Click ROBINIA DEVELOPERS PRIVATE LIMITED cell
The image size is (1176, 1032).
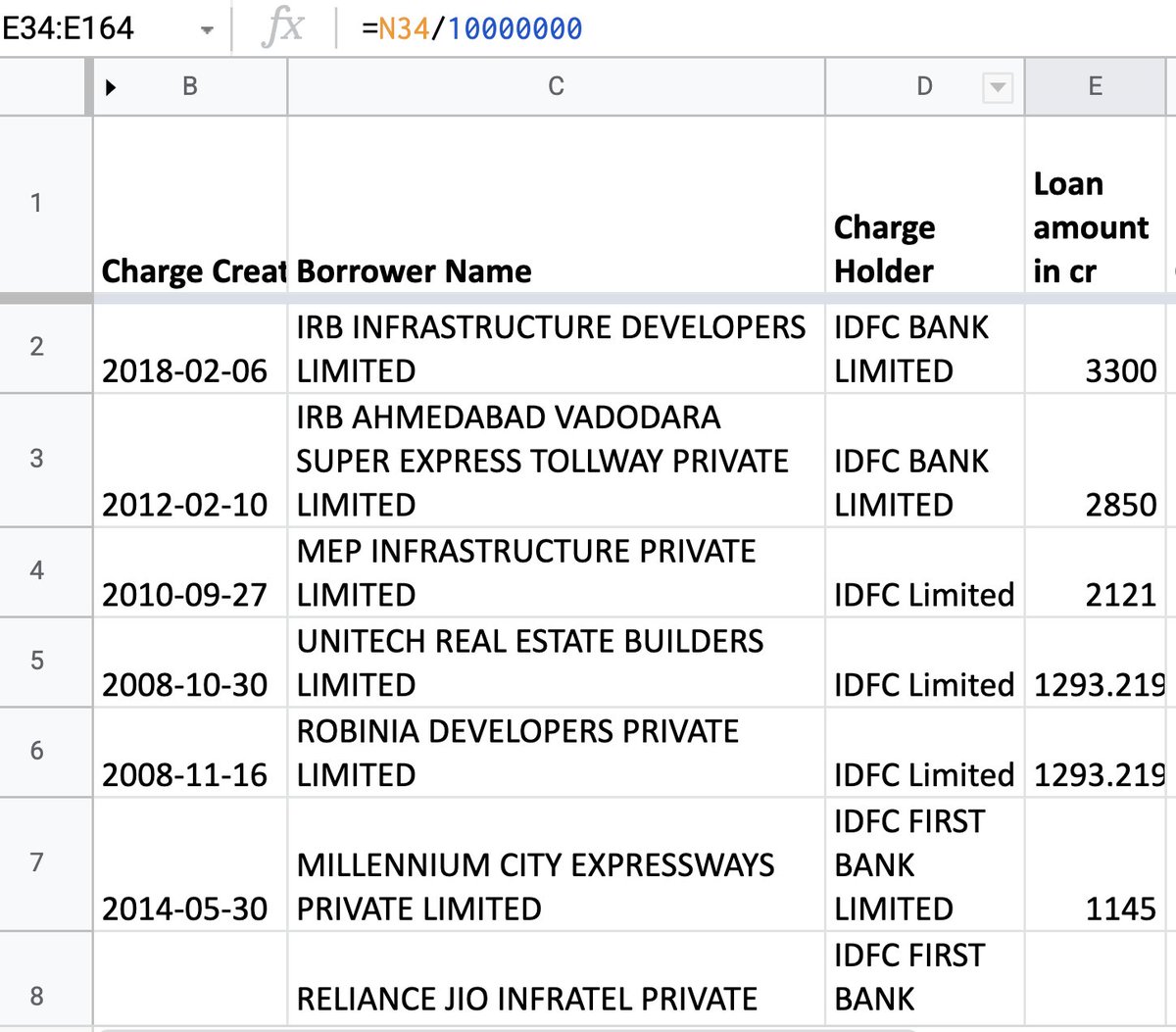tap(556, 753)
